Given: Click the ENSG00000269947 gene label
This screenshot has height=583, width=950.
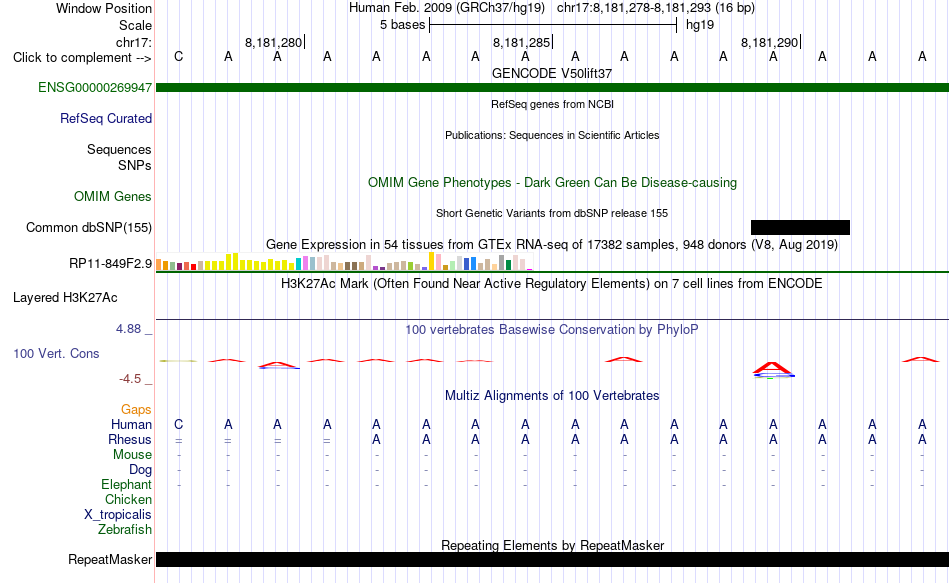Looking at the screenshot, I should [x=95, y=87].
